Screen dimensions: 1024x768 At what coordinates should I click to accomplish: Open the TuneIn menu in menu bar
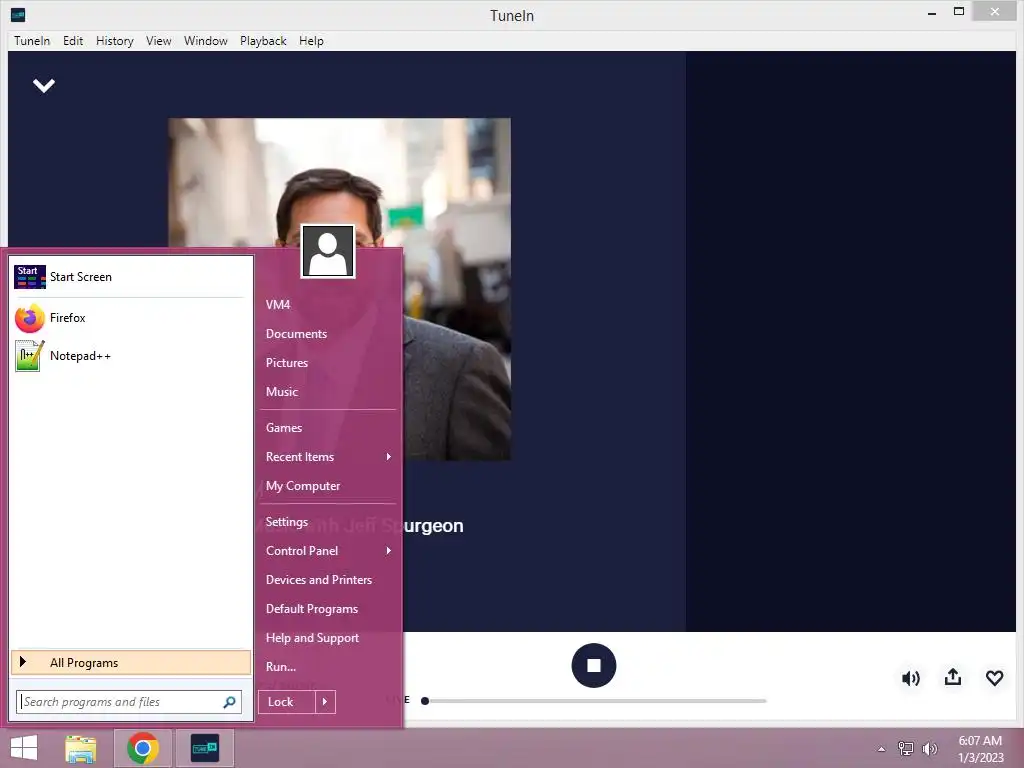tap(32, 40)
